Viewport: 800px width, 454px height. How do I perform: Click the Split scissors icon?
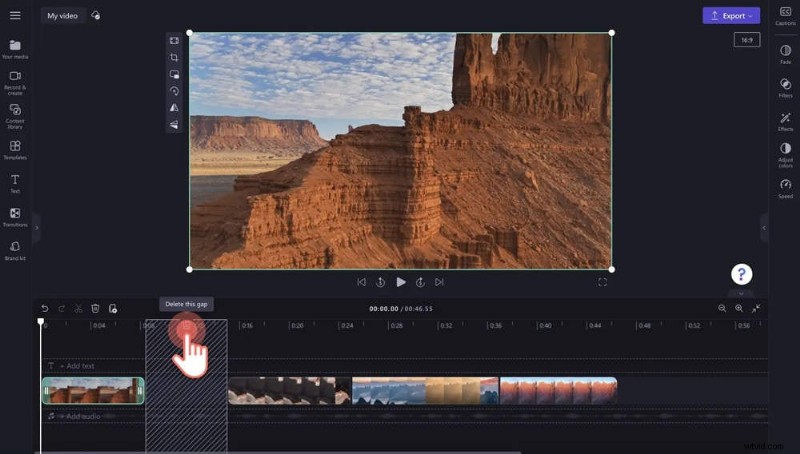pyautogui.click(x=78, y=308)
